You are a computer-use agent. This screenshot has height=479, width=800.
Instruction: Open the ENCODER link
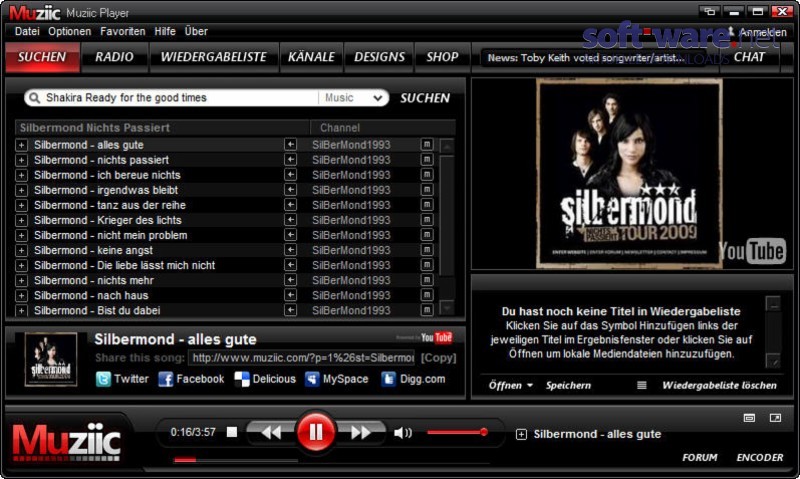click(759, 458)
